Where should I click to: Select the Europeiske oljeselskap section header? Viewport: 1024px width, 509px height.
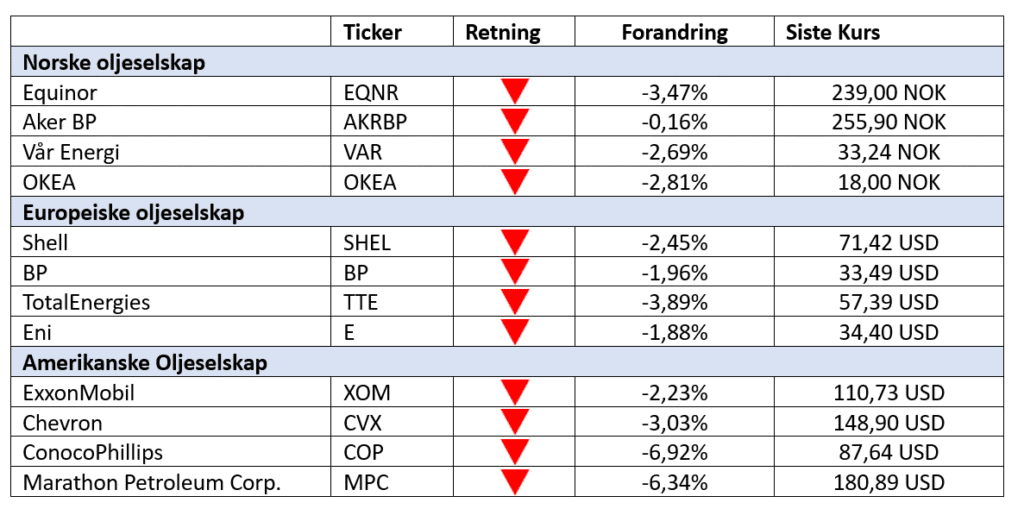click(133, 213)
